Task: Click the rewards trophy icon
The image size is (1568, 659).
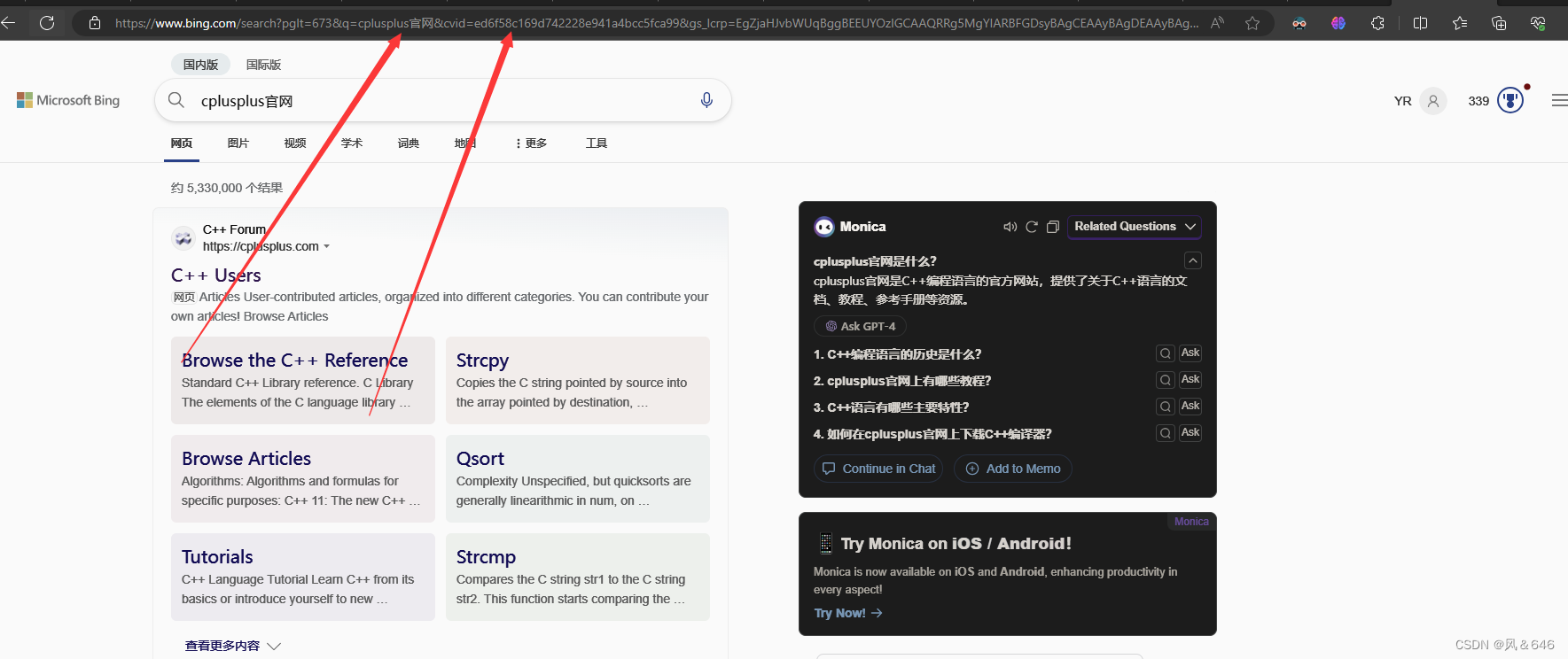Action: pyautogui.click(x=1510, y=100)
